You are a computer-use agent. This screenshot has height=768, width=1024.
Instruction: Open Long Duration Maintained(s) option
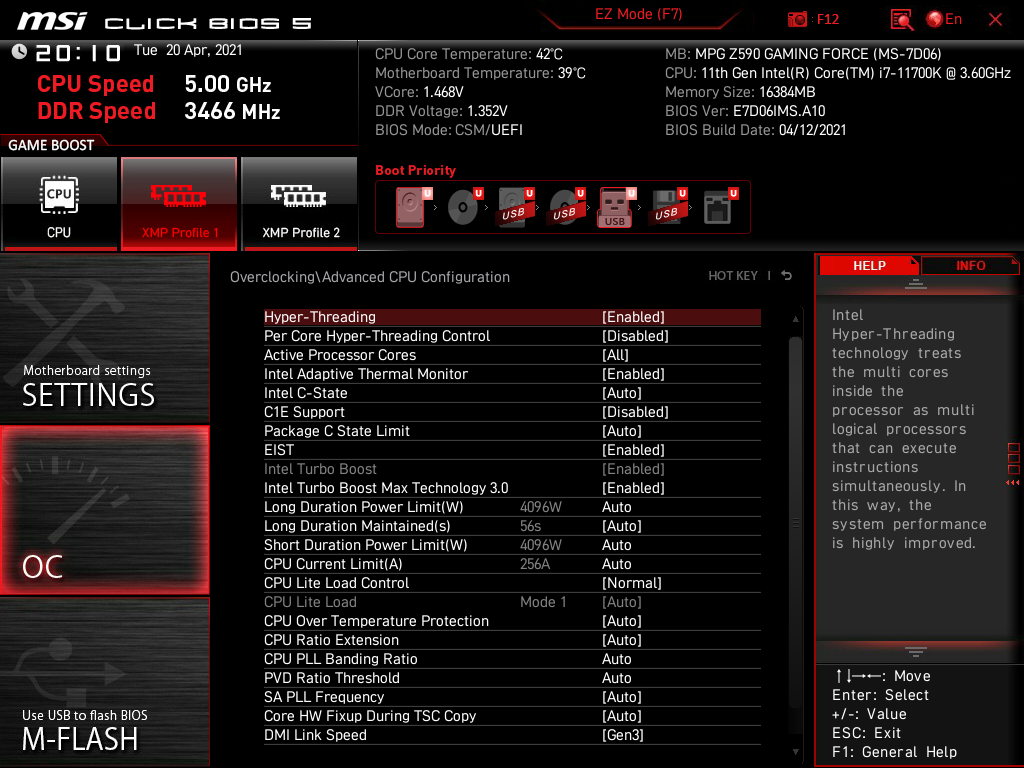point(512,526)
